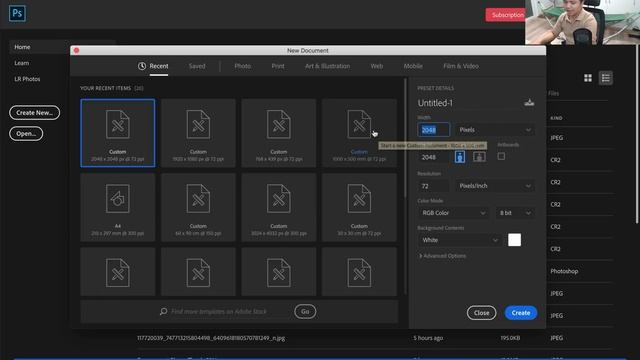Screen dimensions: 640x360
Task: Click the recent items panel scrollbar
Action: click(x=405, y=139)
